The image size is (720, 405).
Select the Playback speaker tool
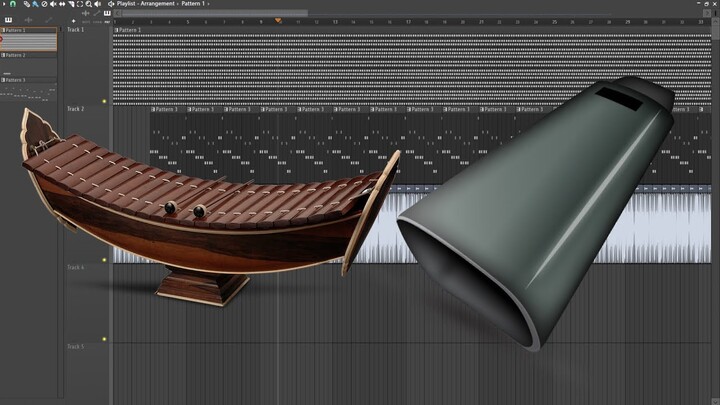coord(97,4)
